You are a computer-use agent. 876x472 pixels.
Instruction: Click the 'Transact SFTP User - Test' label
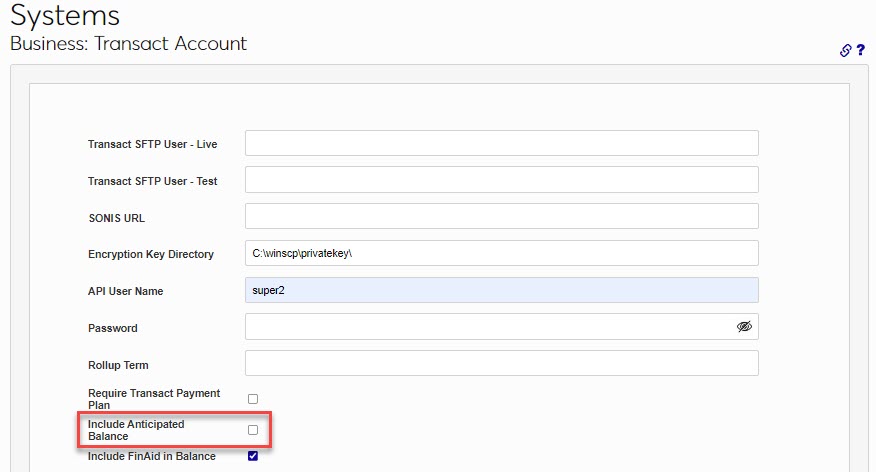click(153, 181)
